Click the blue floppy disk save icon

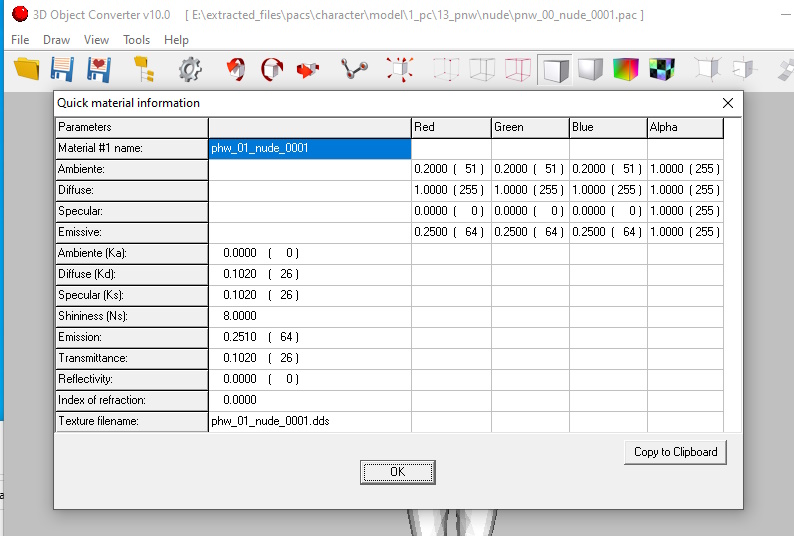(62, 69)
